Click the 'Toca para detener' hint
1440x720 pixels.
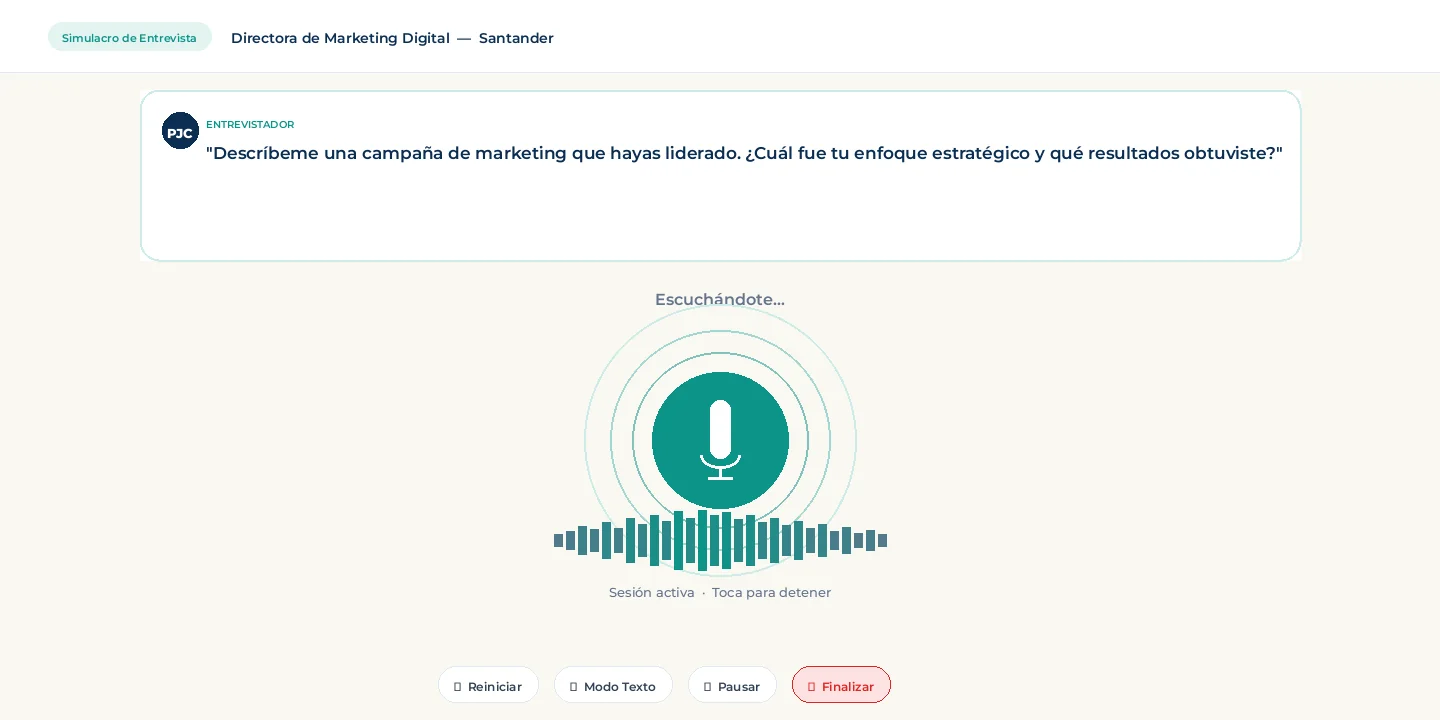coord(771,592)
